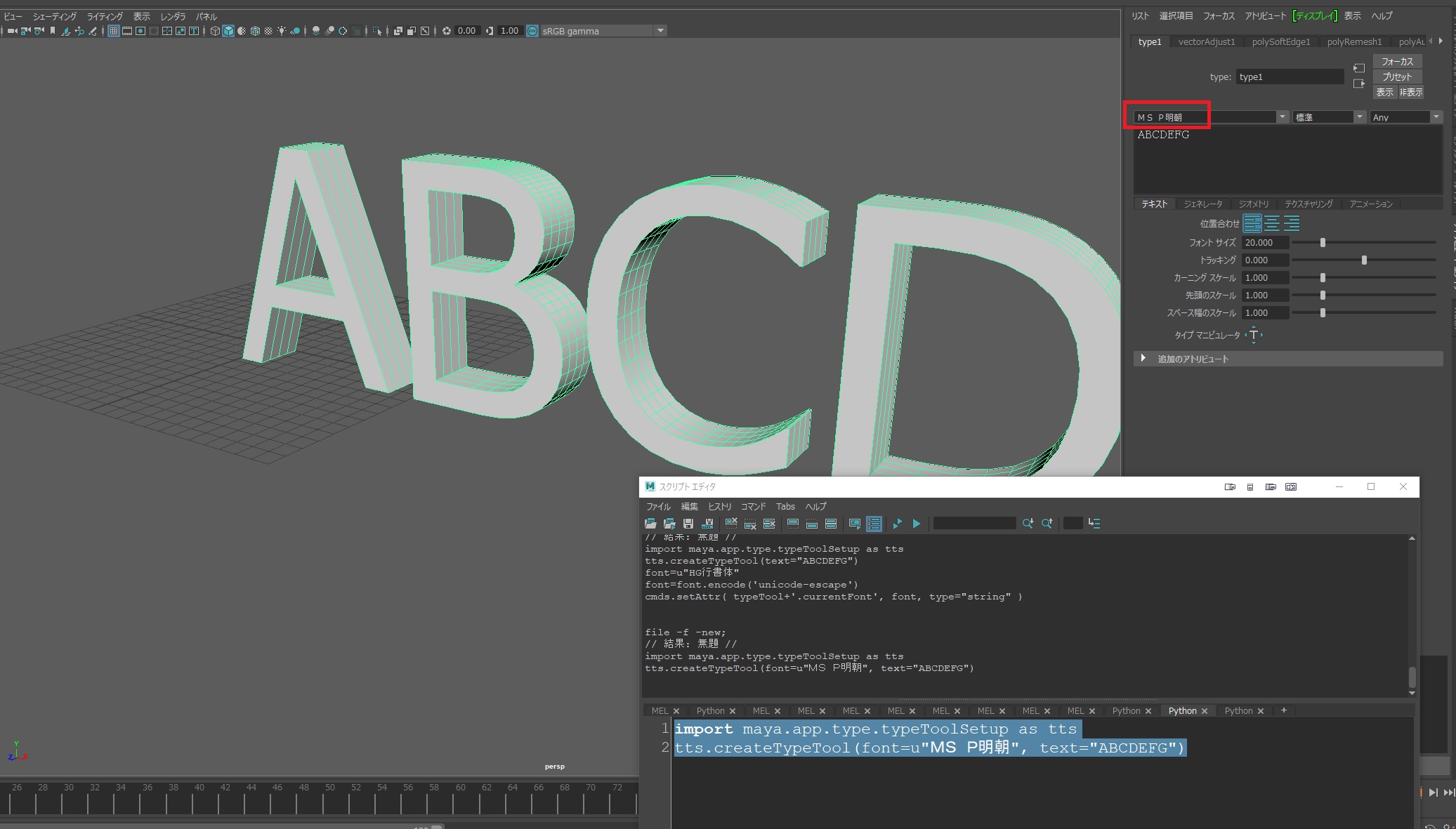Viewport: 1456px width, 829px height.
Task: Open the 標準 font style dropdown
Action: 1360,117
